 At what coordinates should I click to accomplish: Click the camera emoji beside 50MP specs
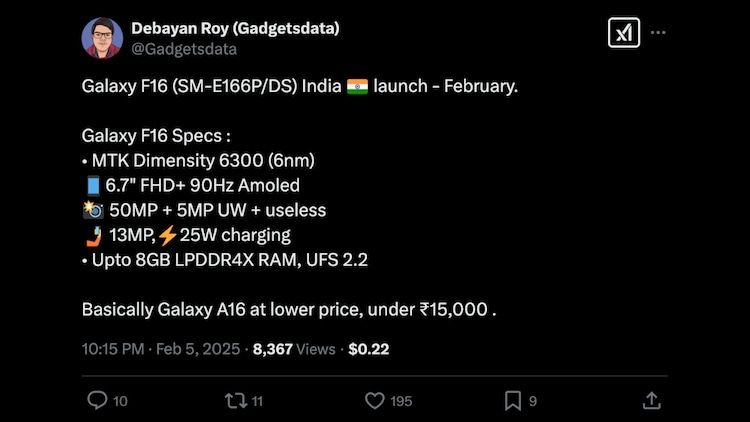93,210
